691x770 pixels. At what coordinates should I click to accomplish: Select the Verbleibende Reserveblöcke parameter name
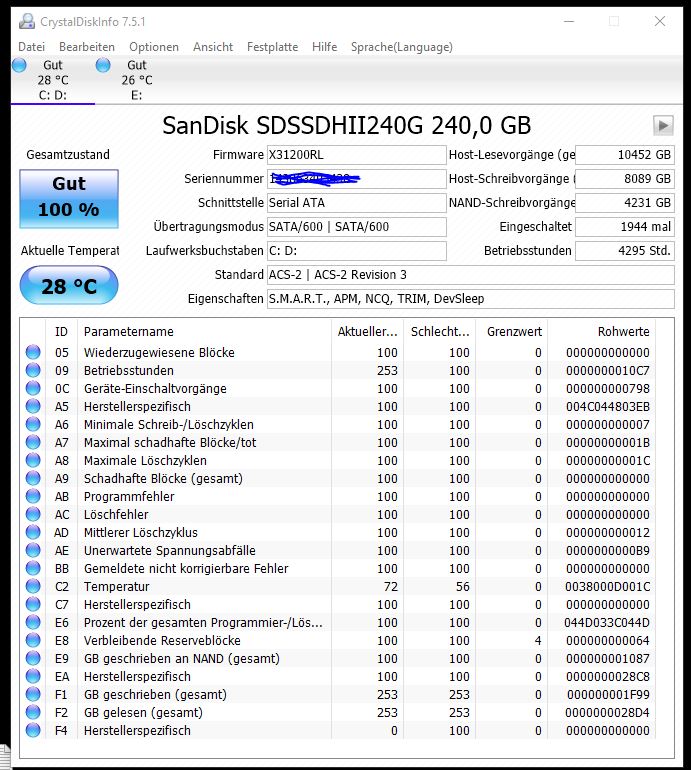pos(163,641)
